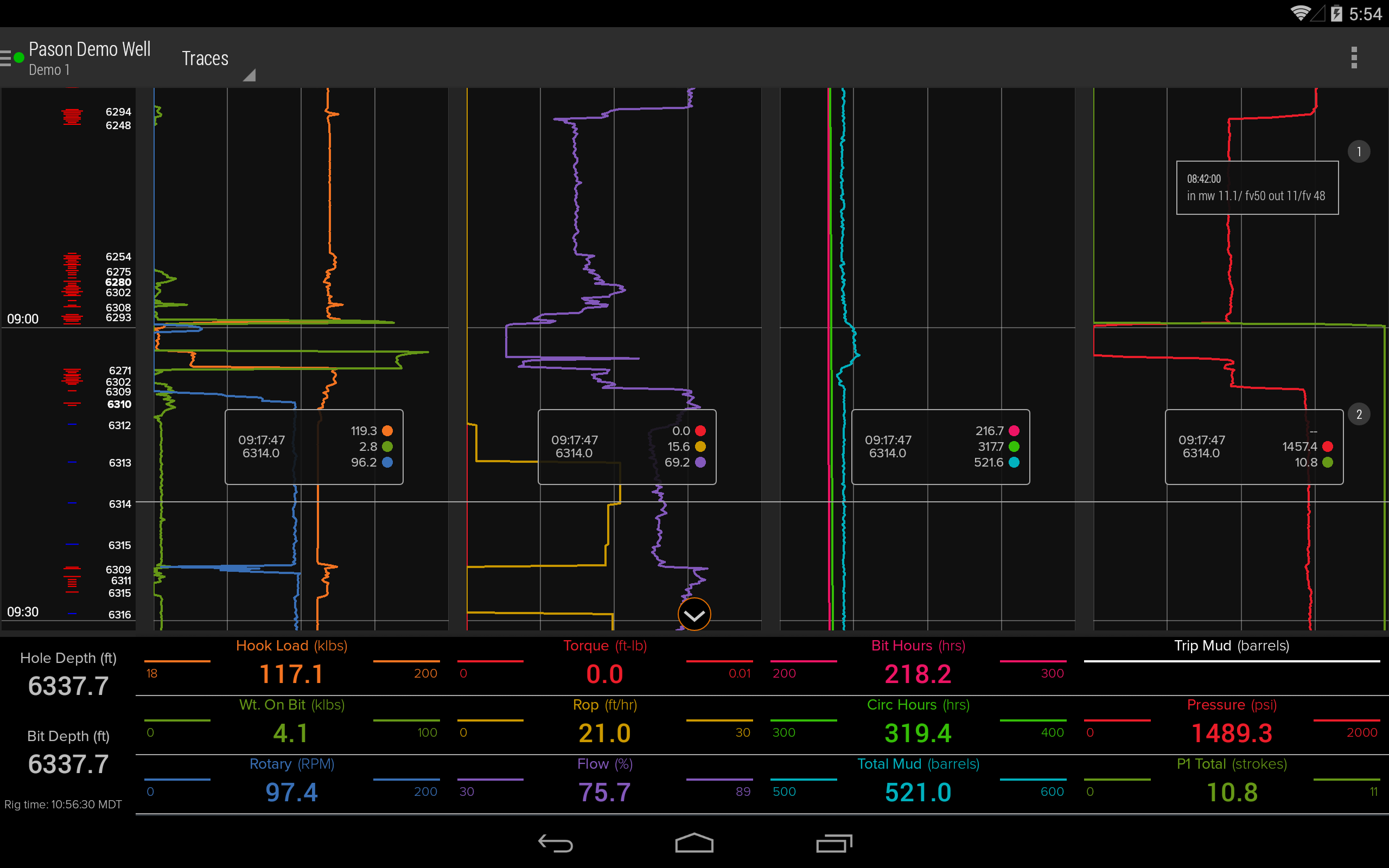Tap the yellow 15.6 legend dot
This screenshot has width=1389, height=868.
click(700, 446)
